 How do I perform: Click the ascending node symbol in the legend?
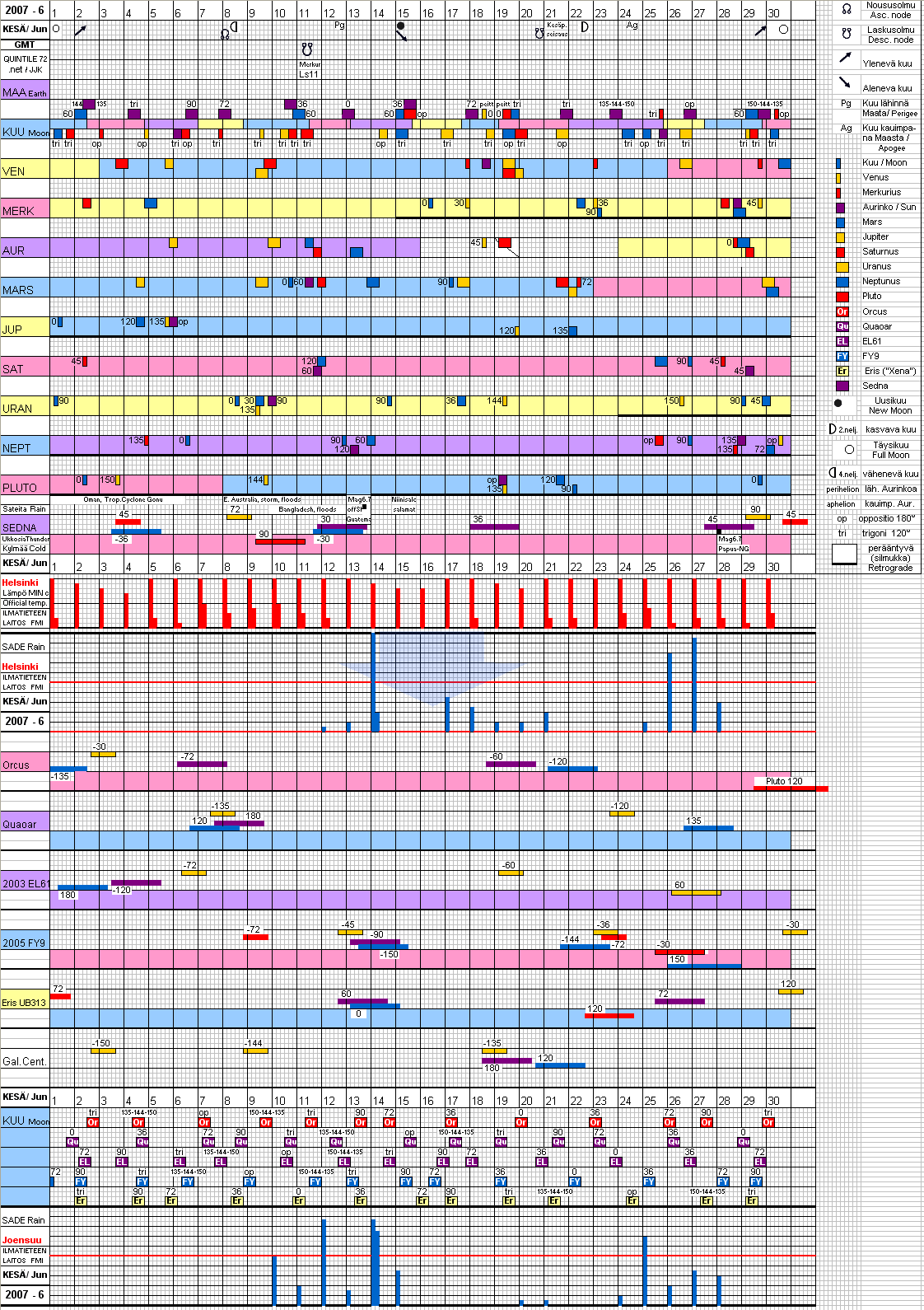click(x=846, y=9)
